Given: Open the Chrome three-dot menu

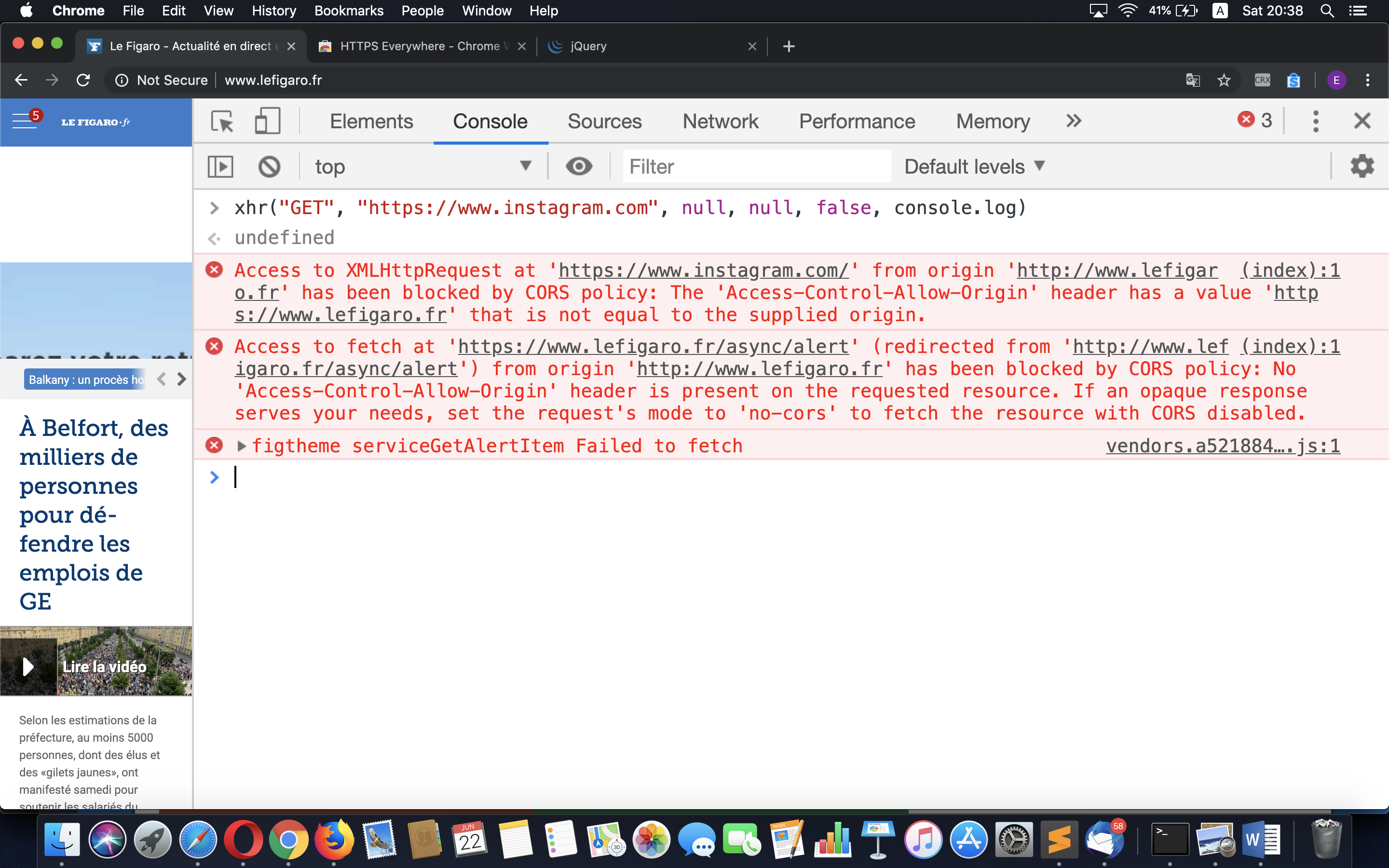Looking at the screenshot, I should click(x=1368, y=80).
